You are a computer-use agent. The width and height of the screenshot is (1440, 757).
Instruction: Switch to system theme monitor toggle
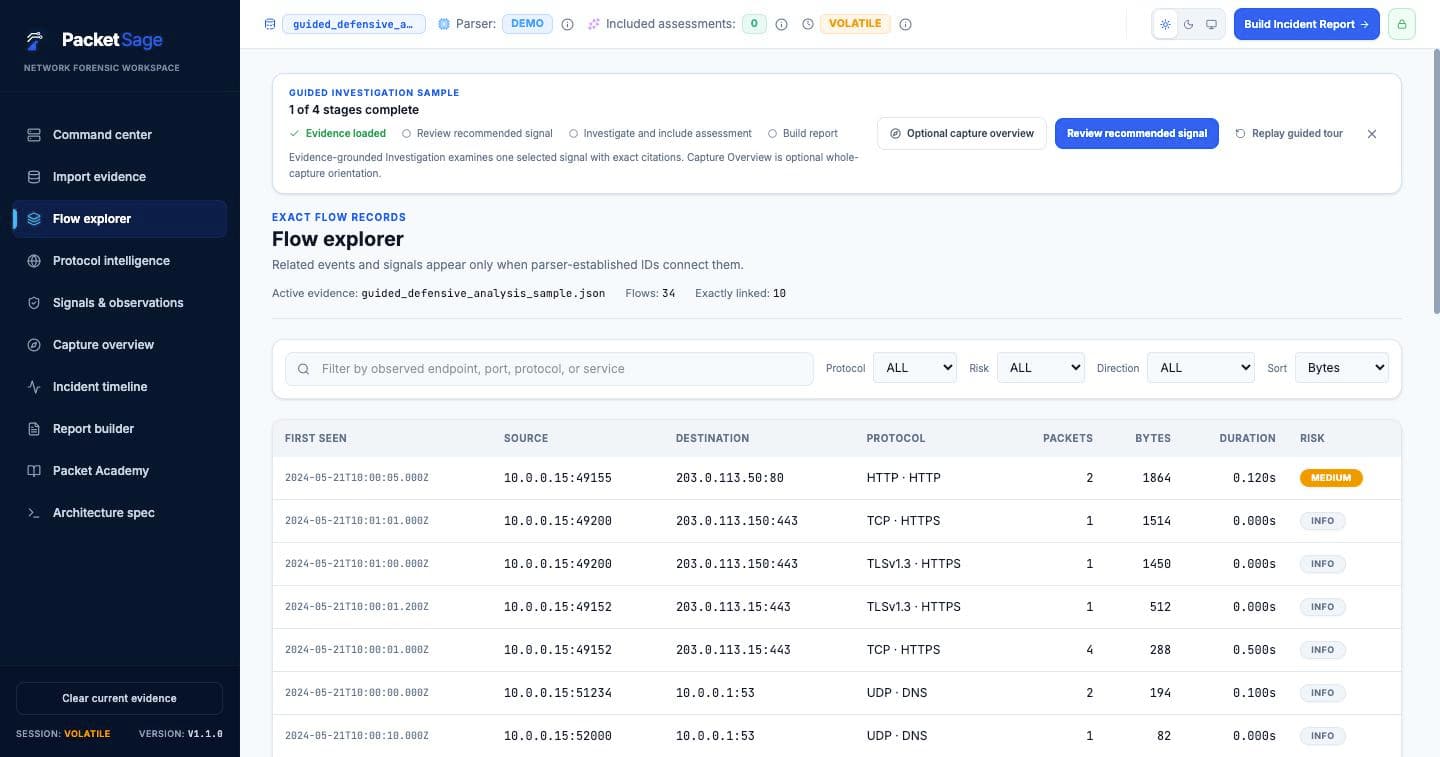[x=1211, y=24]
